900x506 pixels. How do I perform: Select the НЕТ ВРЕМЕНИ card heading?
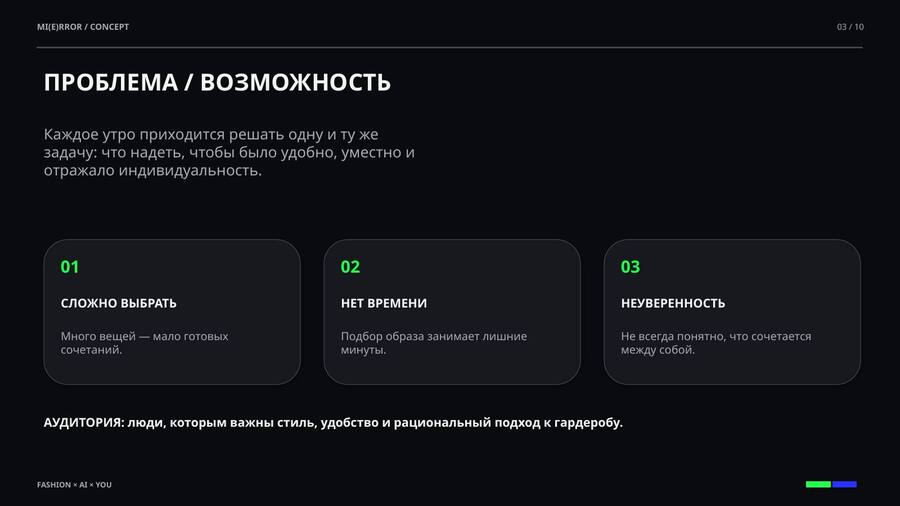(383, 303)
